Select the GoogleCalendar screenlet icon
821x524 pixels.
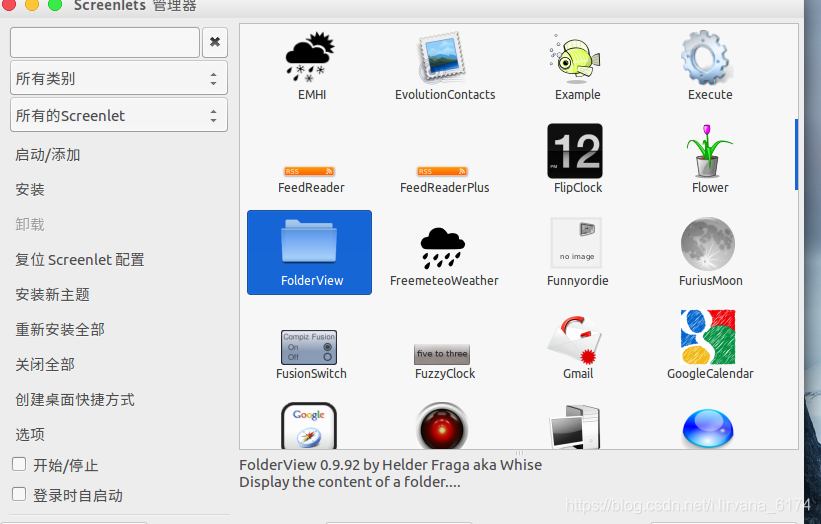point(709,337)
